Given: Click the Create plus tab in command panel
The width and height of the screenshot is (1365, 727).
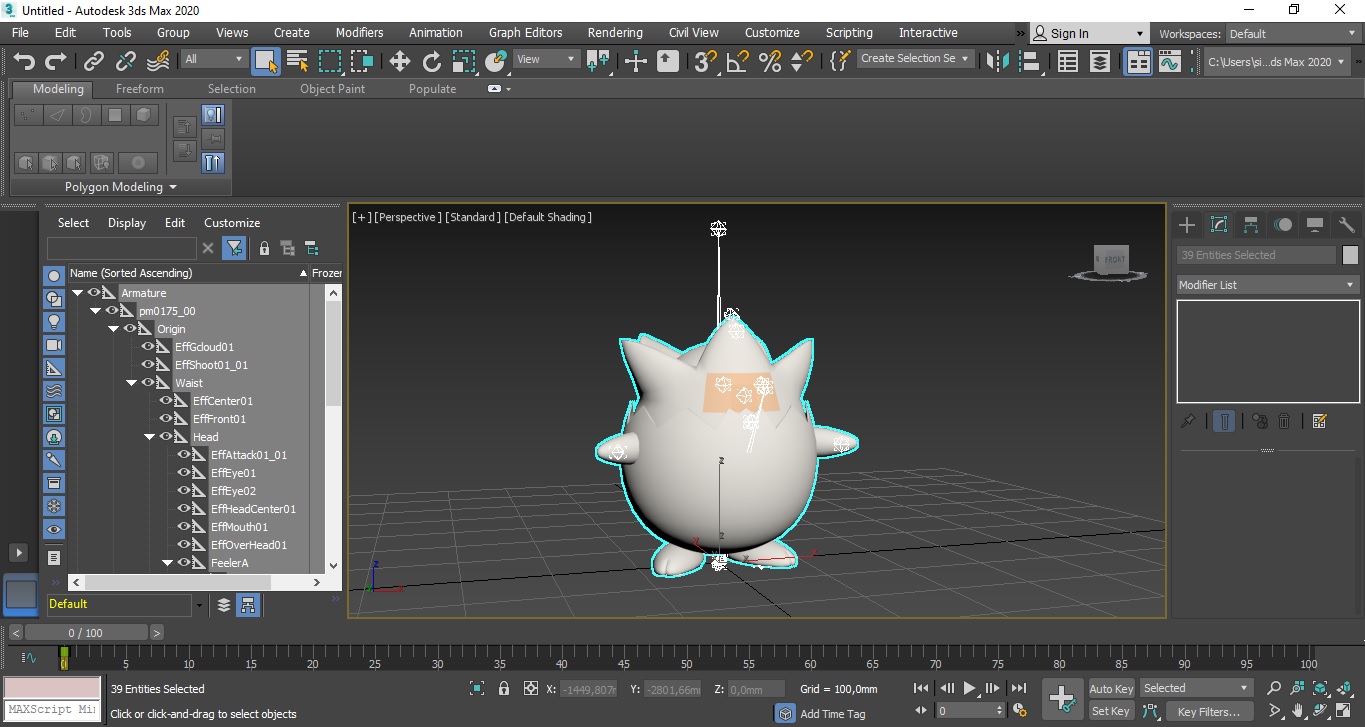Looking at the screenshot, I should point(1187,225).
